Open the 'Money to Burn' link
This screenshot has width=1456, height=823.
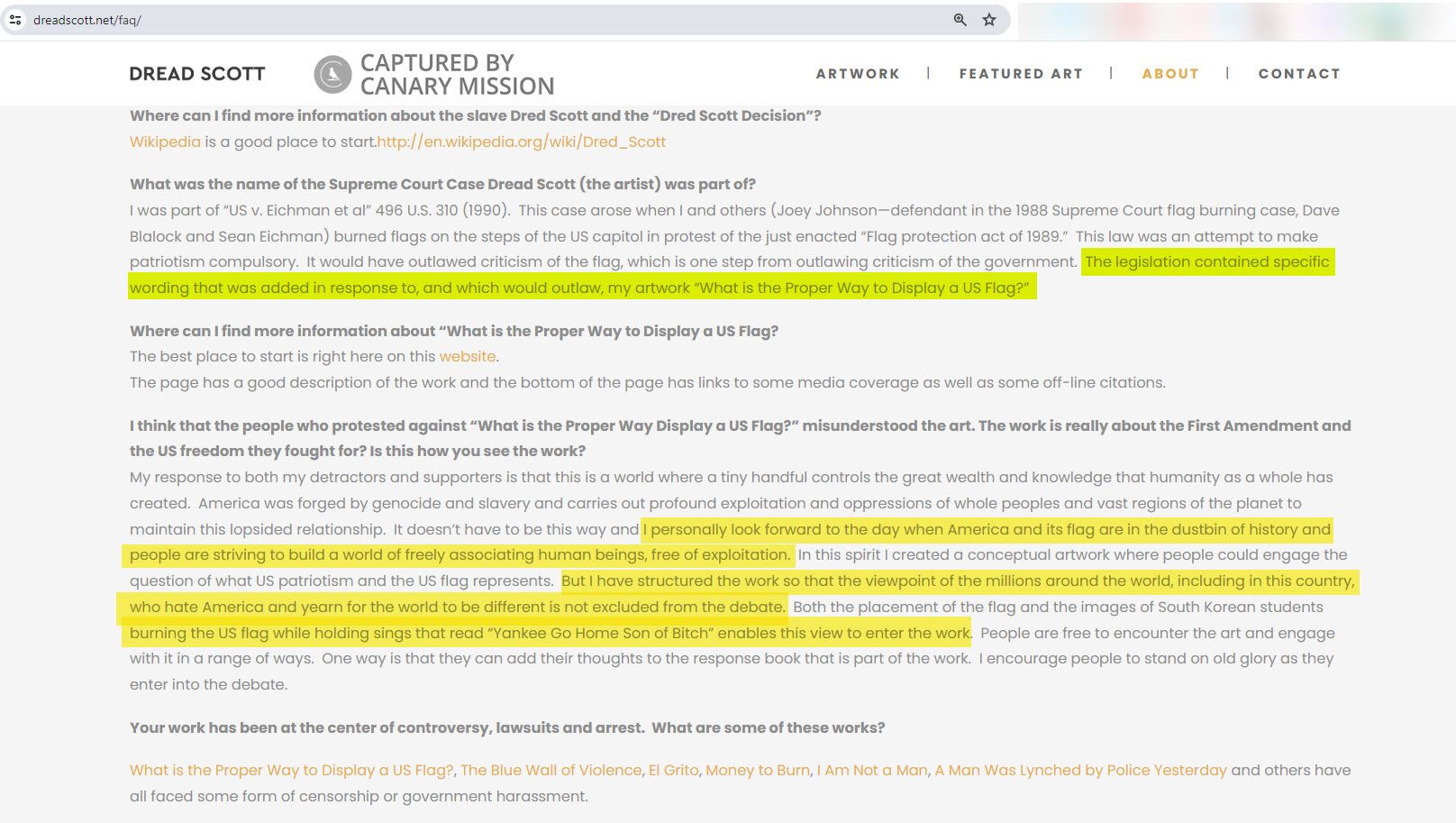click(757, 770)
